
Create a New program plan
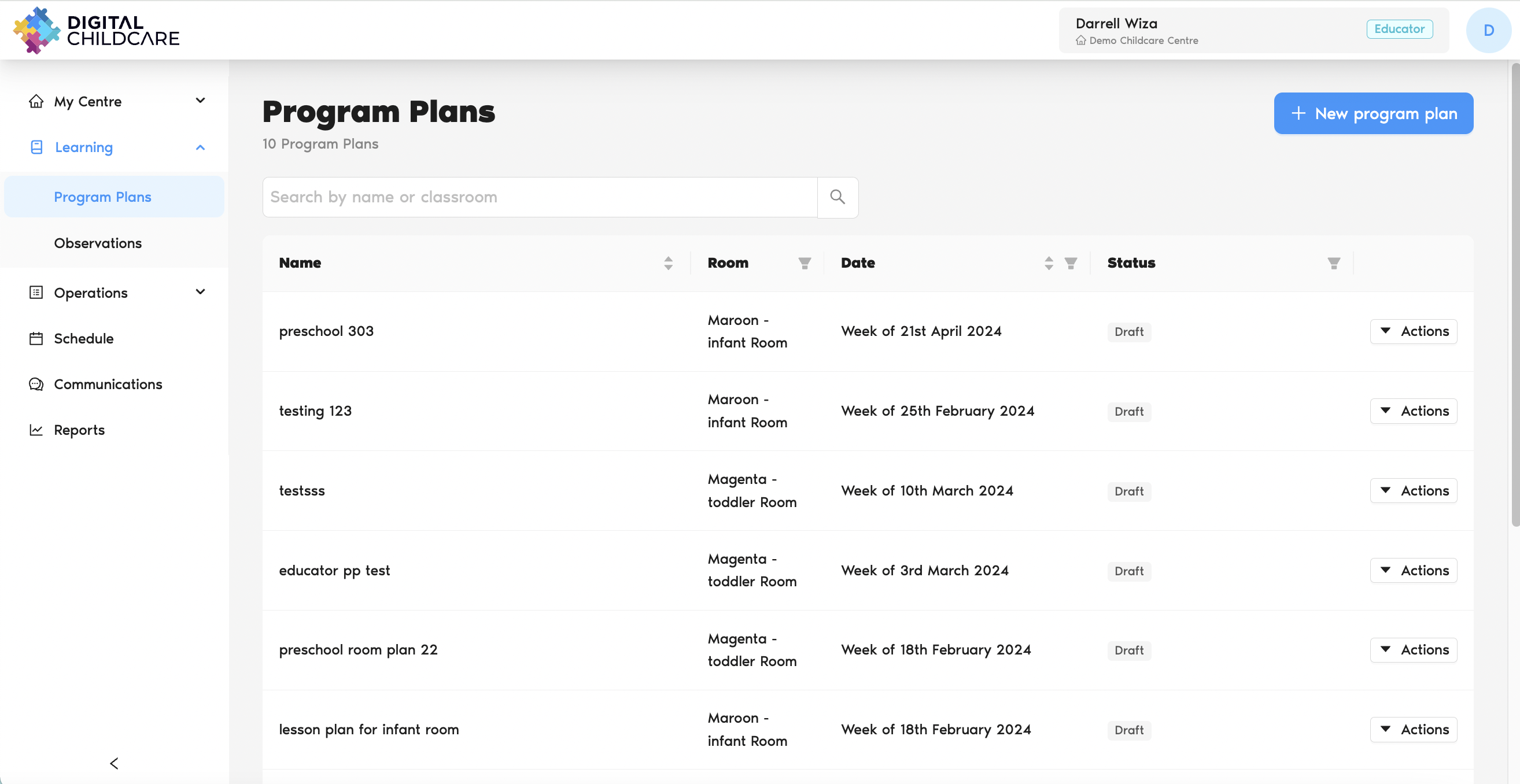click(1373, 113)
